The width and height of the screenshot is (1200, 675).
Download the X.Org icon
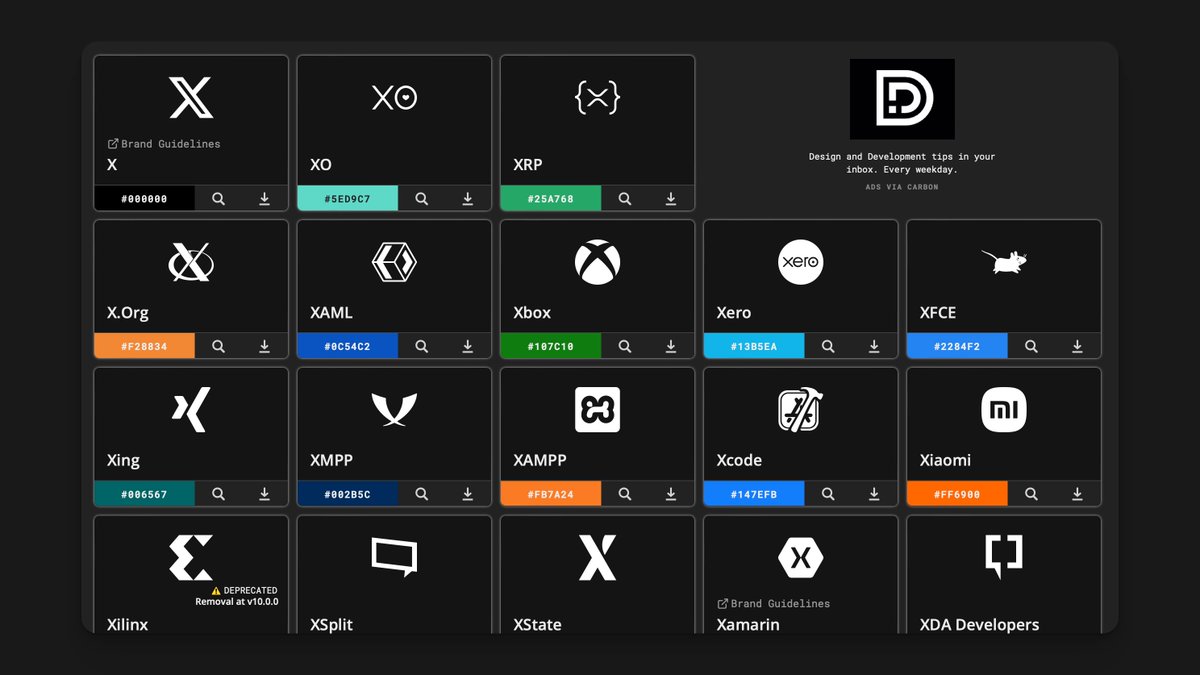click(x=265, y=347)
